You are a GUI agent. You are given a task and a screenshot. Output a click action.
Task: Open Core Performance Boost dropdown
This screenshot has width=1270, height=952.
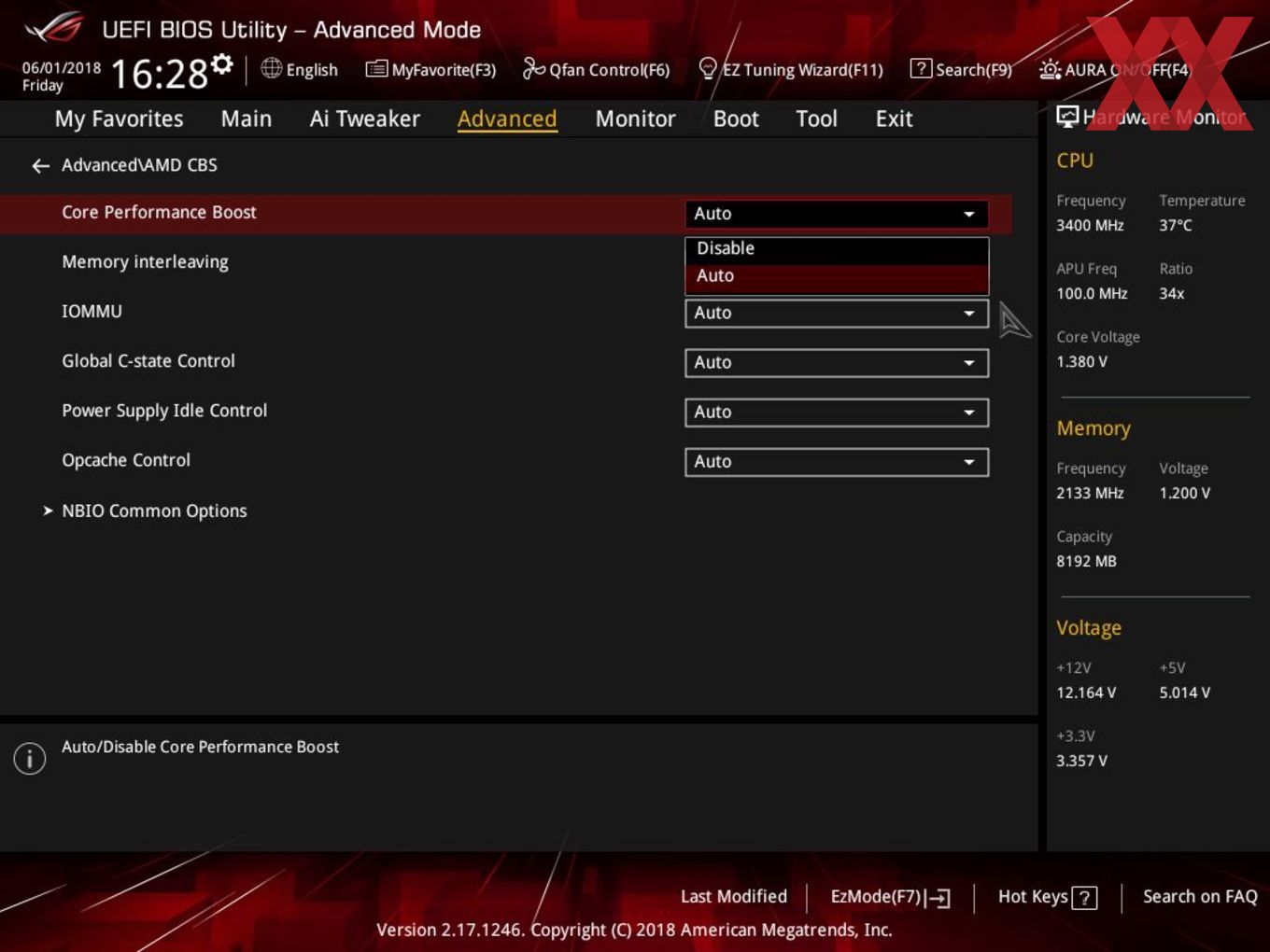click(x=837, y=214)
